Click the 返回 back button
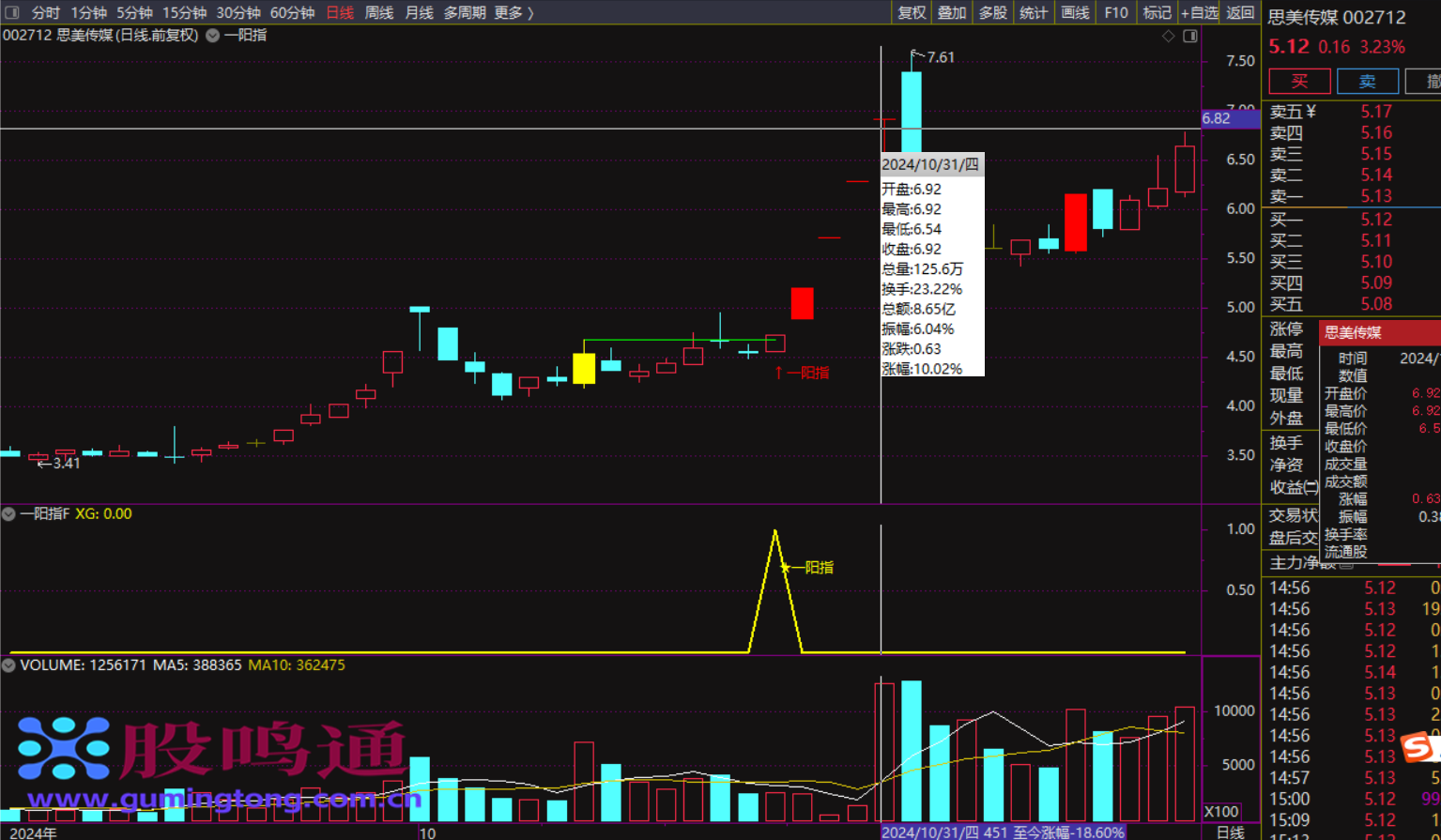Screen dimensions: 1441x840 pyautogui.click(x=1240, y=12)
